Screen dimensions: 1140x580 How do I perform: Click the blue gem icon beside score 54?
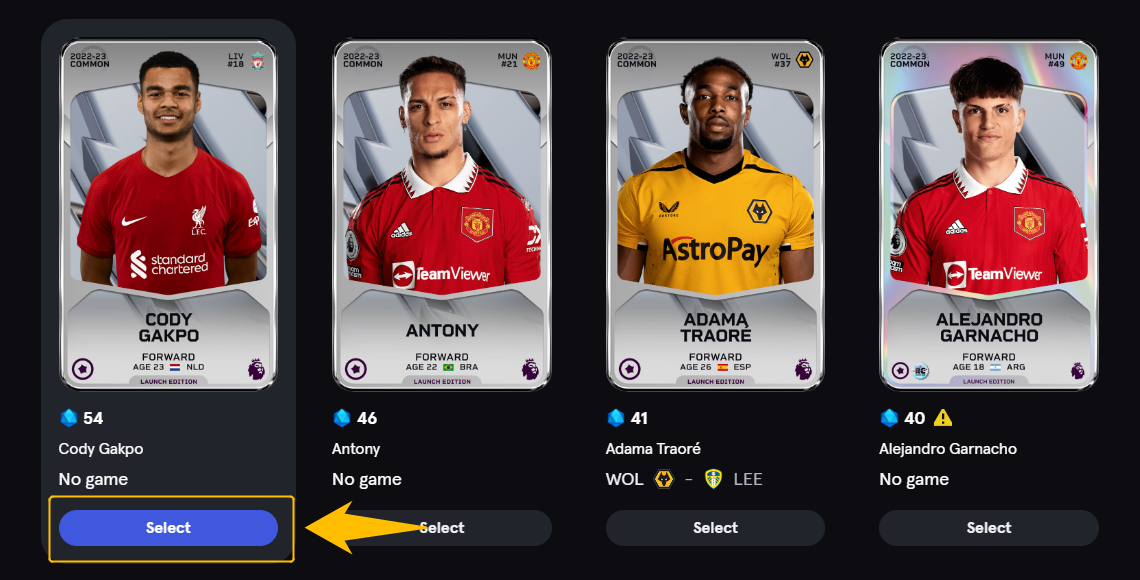(69, 418)
